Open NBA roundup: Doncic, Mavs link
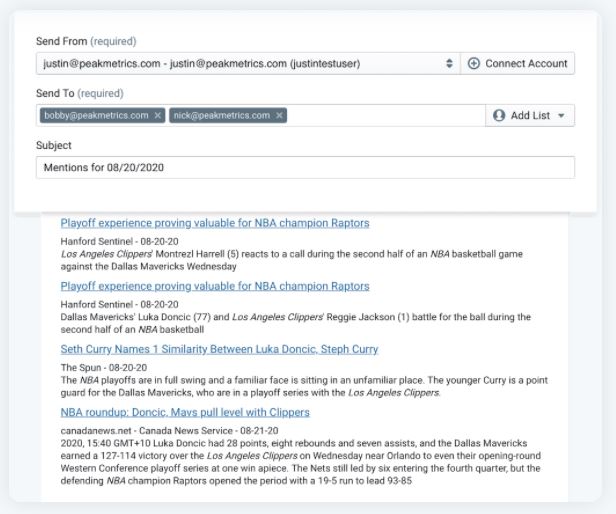Screen dimensions: 616x514 coord(185,412)
